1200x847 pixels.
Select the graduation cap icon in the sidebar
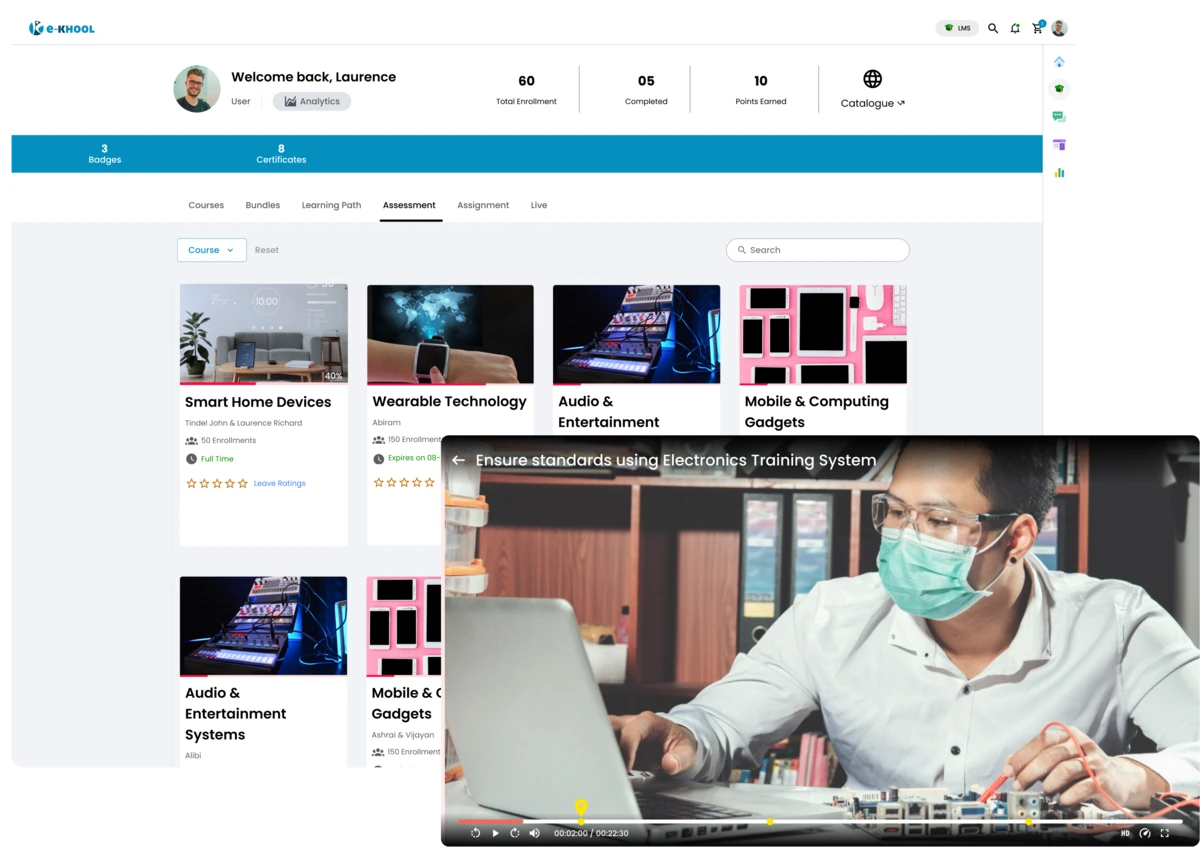(x=1059, y=88)
